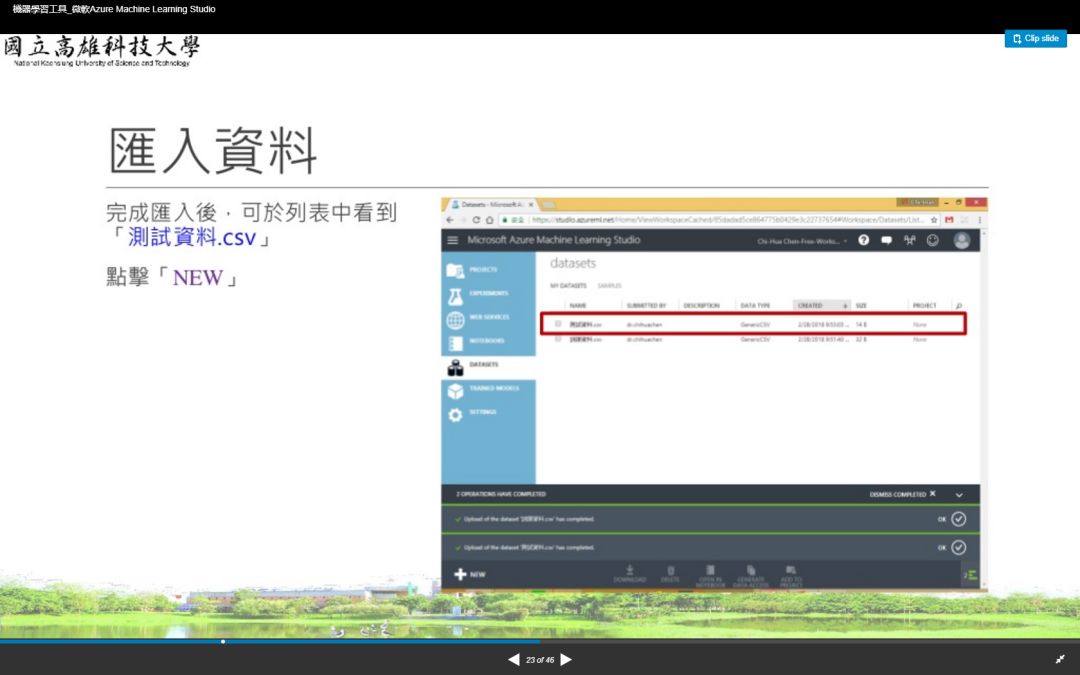Click the community people icon in the header
The height and width of the screenshot is (675, 1080).
[910, 240]
